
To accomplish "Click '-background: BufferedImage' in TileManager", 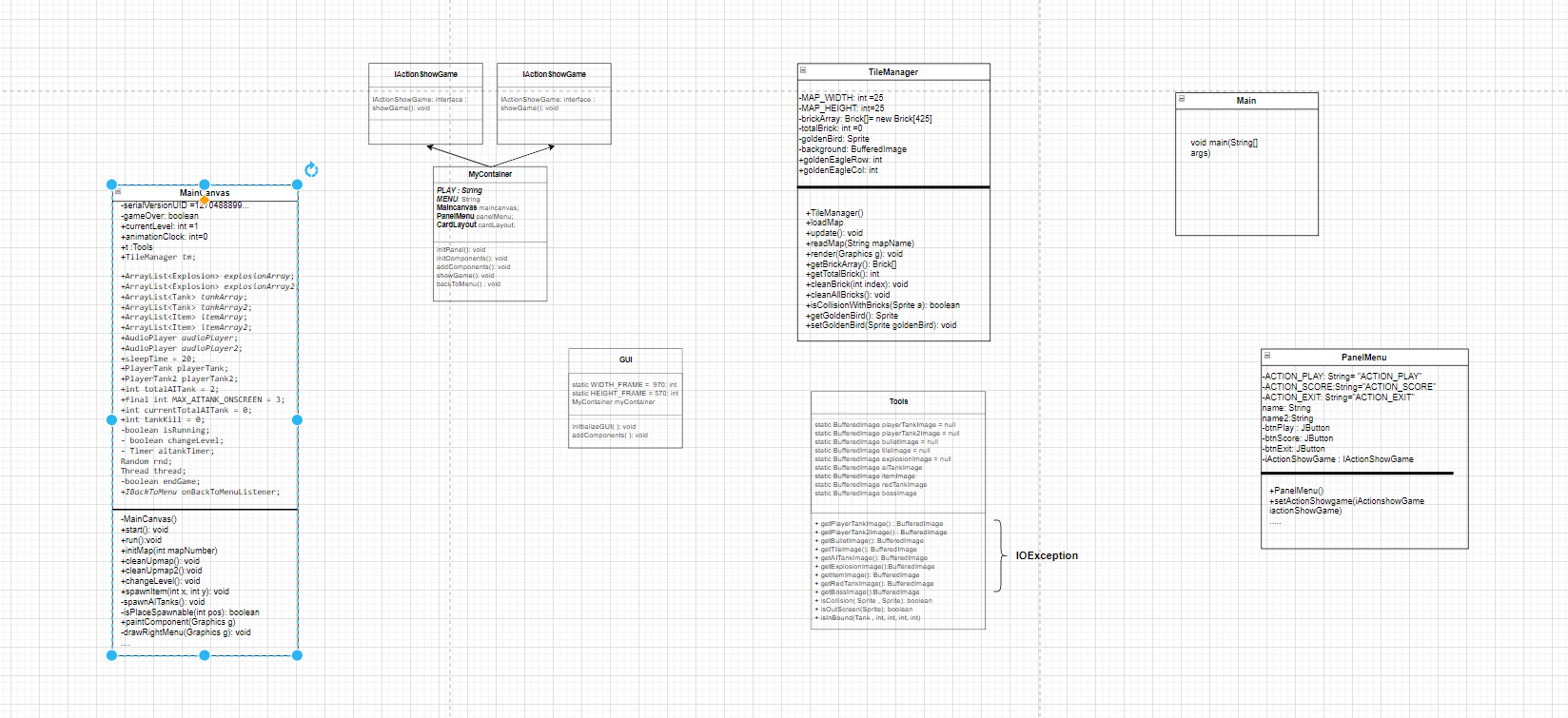I will pyautogui.click(x=853, y=149).
